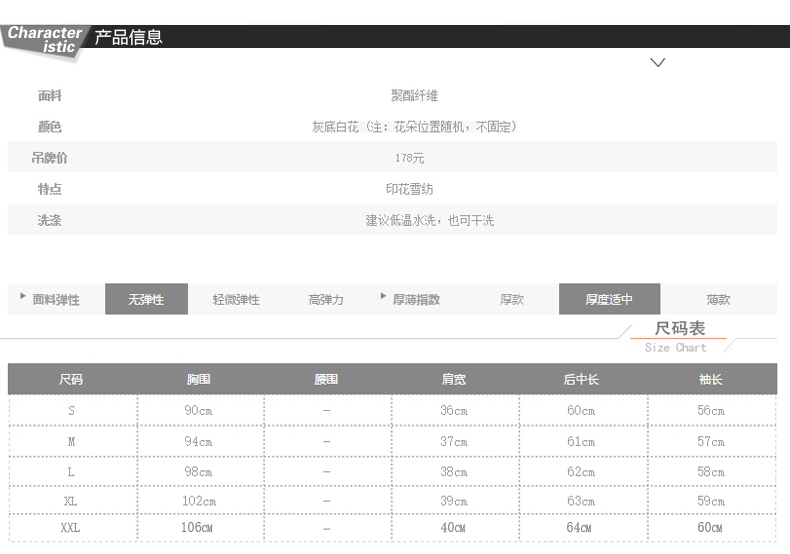Choose the 薄款 thickness option
The image size is (790, 554).
point(718,299)
